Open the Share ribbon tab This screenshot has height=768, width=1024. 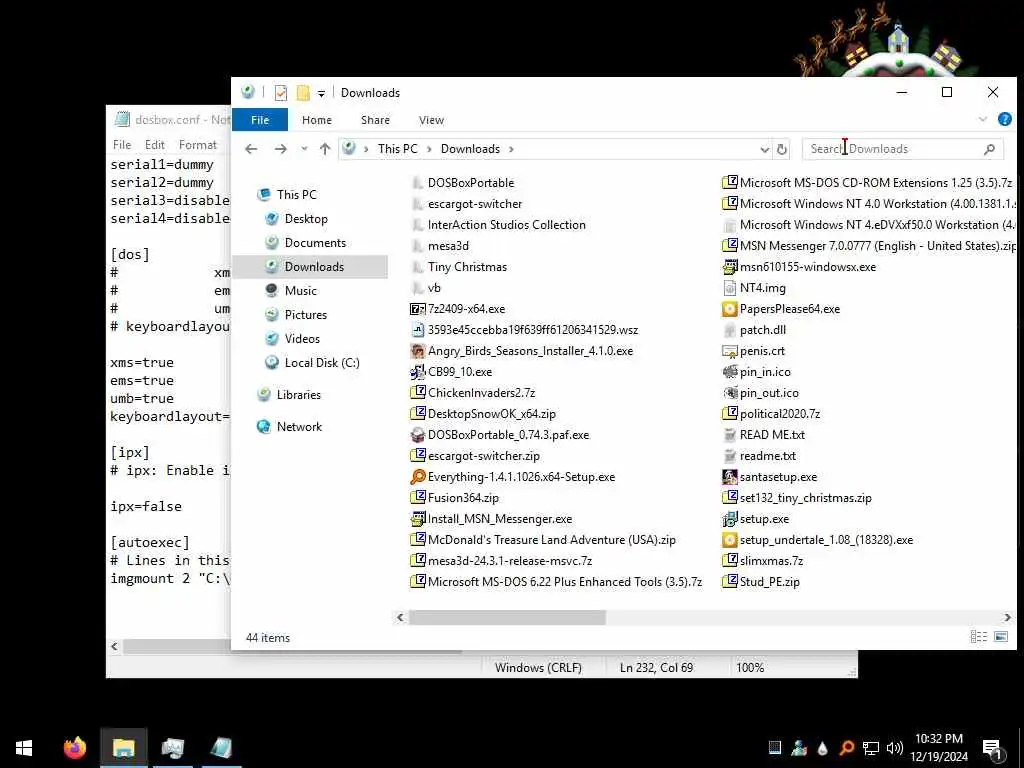tap(376, 120)
